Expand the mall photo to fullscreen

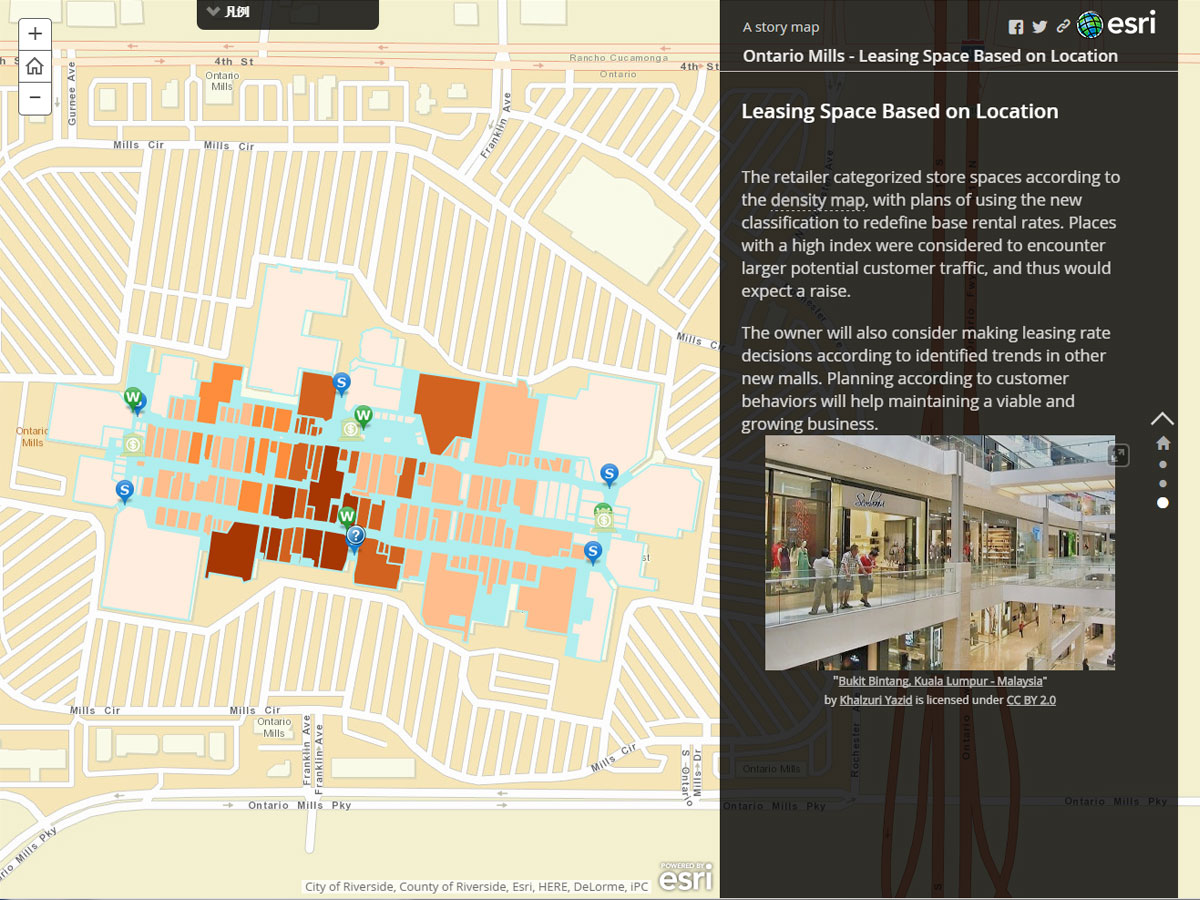[1118, 455]
